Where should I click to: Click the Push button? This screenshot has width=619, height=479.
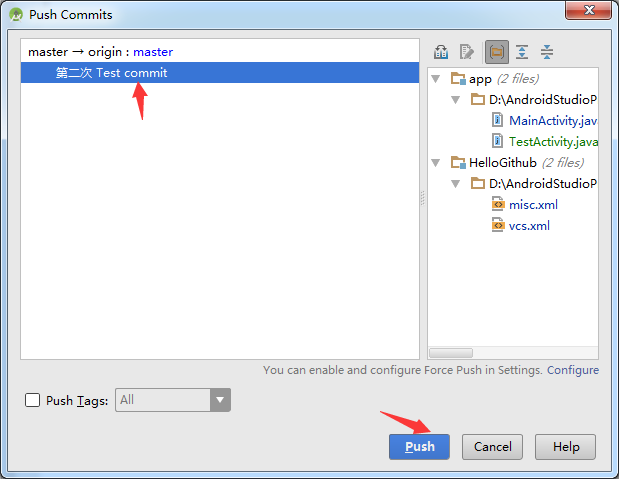pos(419,447)
